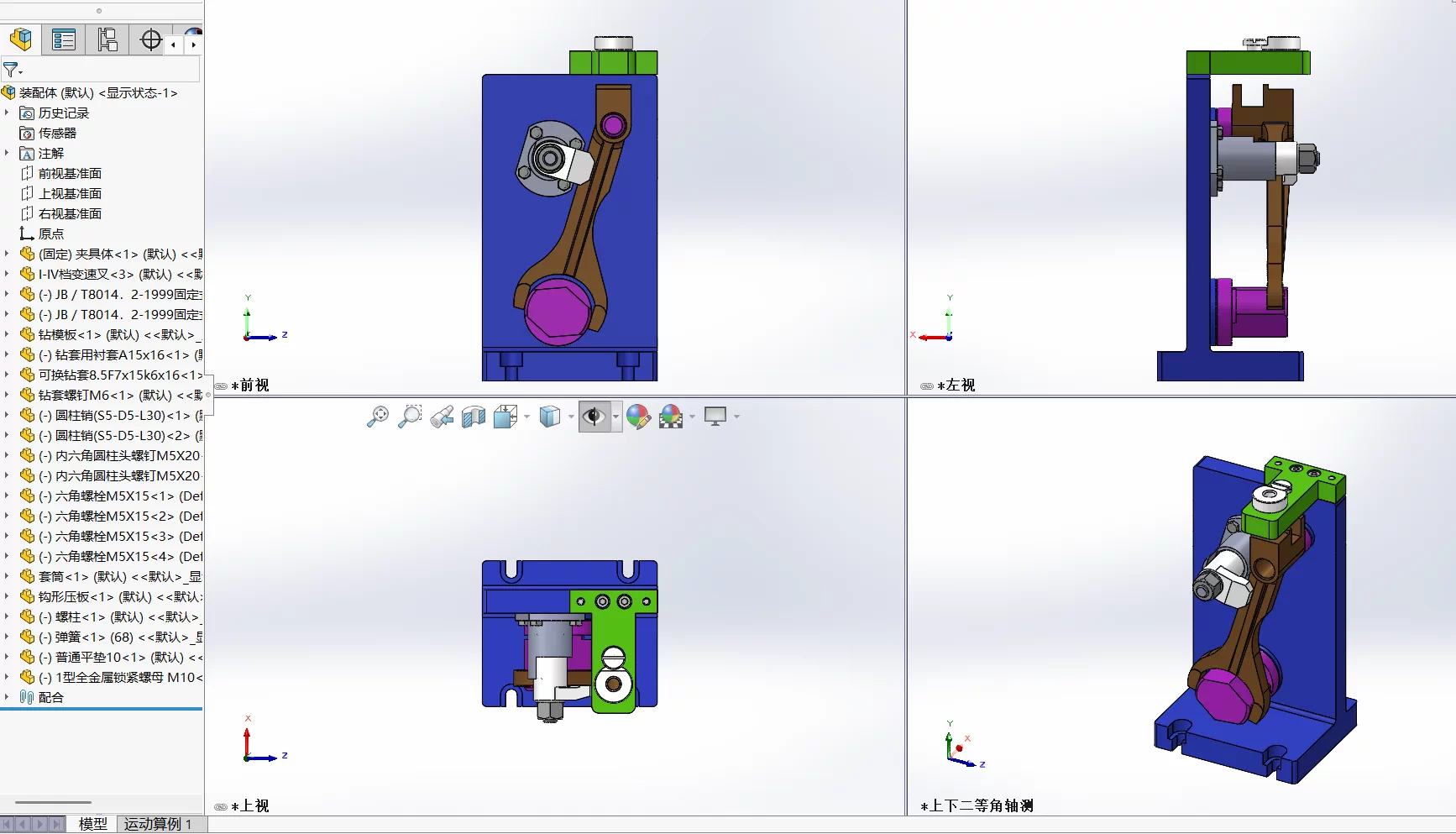Viewport: 1456px width, 834px height.
Task: Select the 右视基准面 plane
Action: tap(61, 213)
